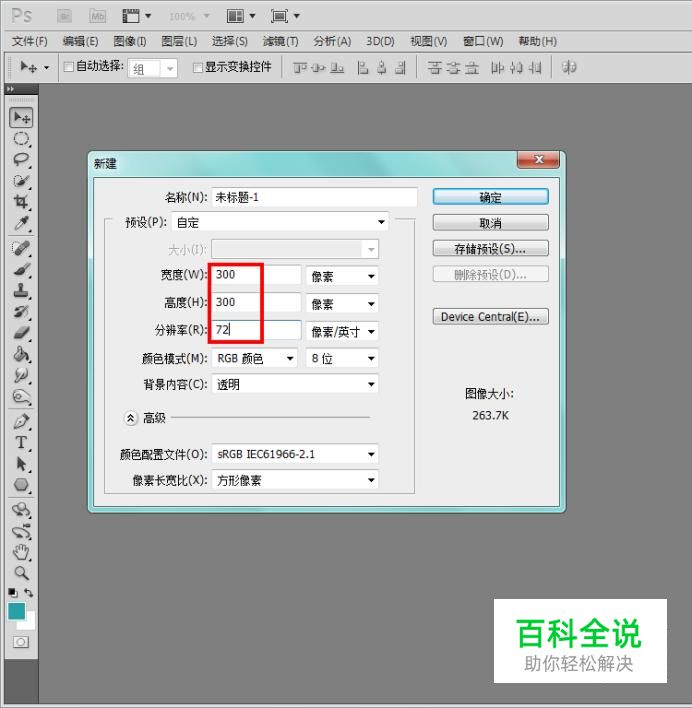
Task: Open the height unit dropdown
Action: (x=342, y=304)
